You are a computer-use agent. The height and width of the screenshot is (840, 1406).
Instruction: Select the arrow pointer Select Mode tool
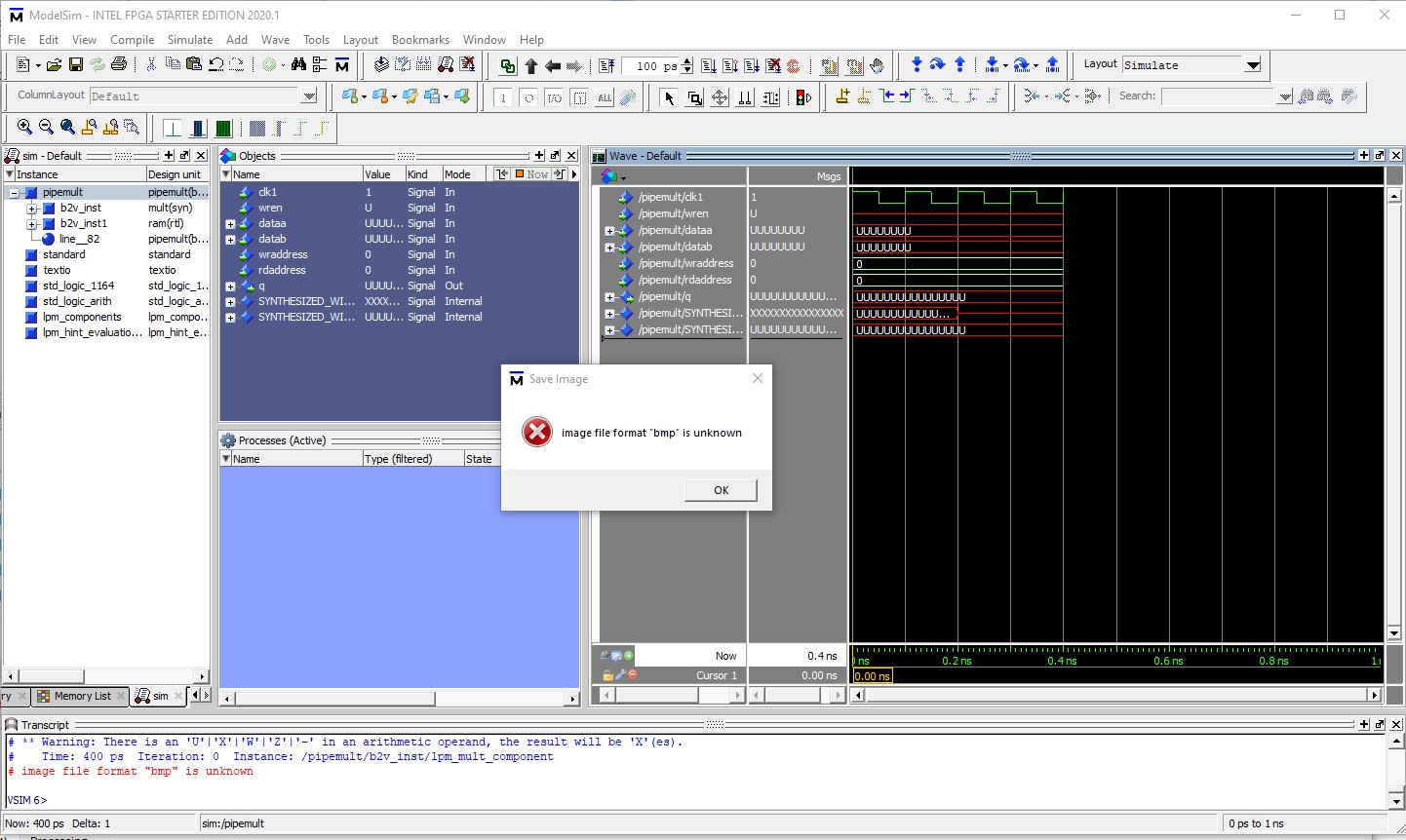[x=669, y=97]
